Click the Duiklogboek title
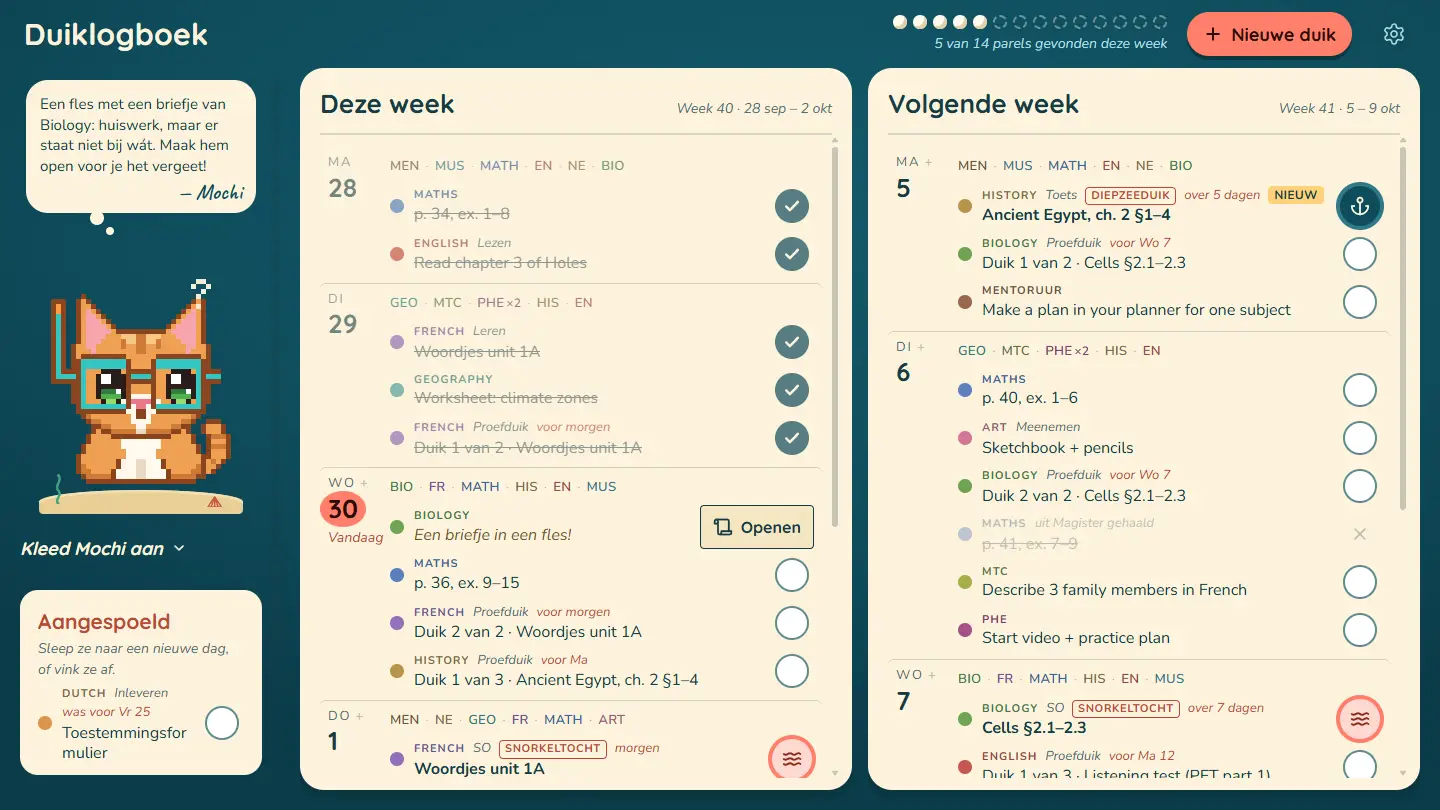 [116, 35]
